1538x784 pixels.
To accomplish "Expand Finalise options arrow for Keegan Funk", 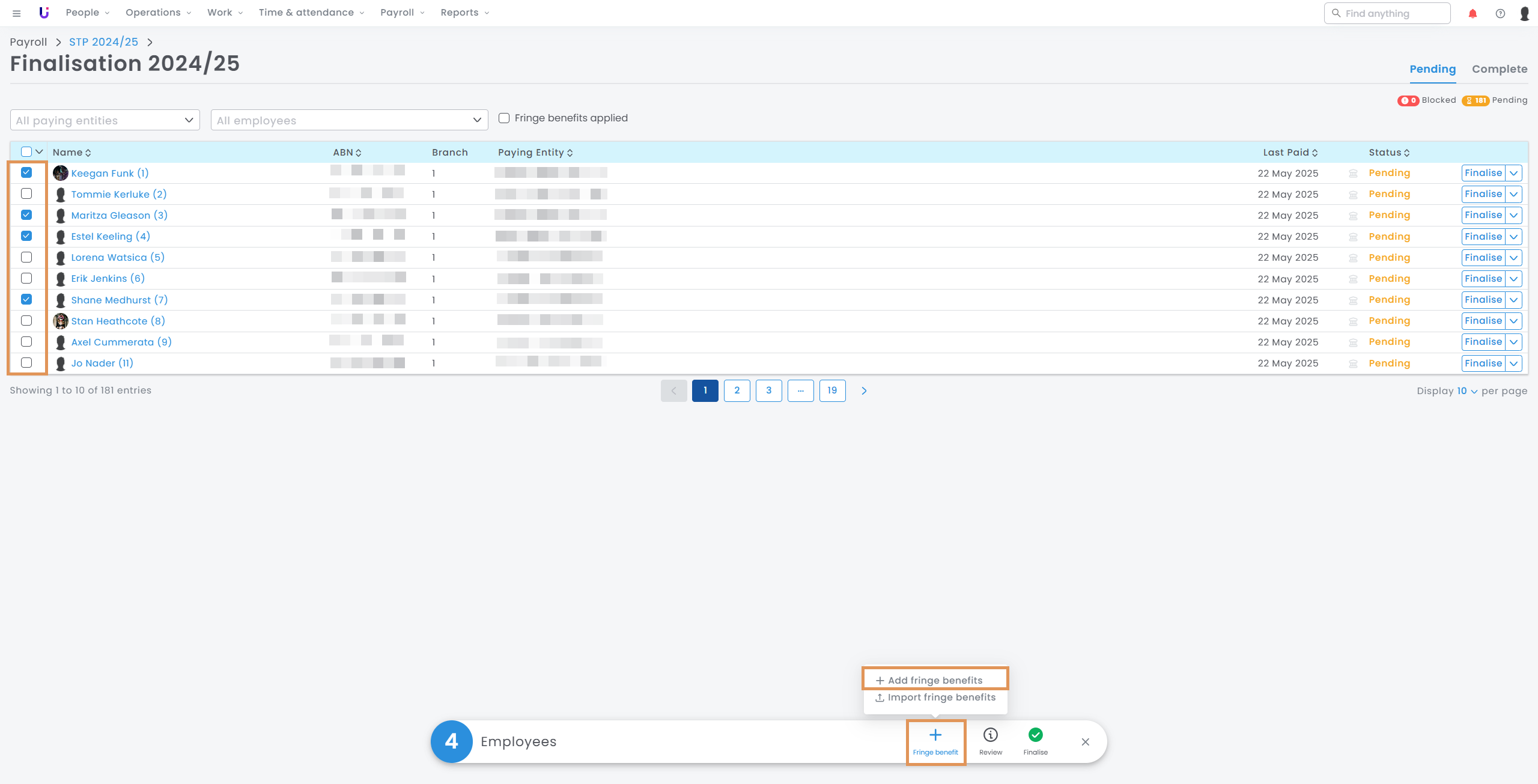I will pyautogui.click(x=1514, y=173).
